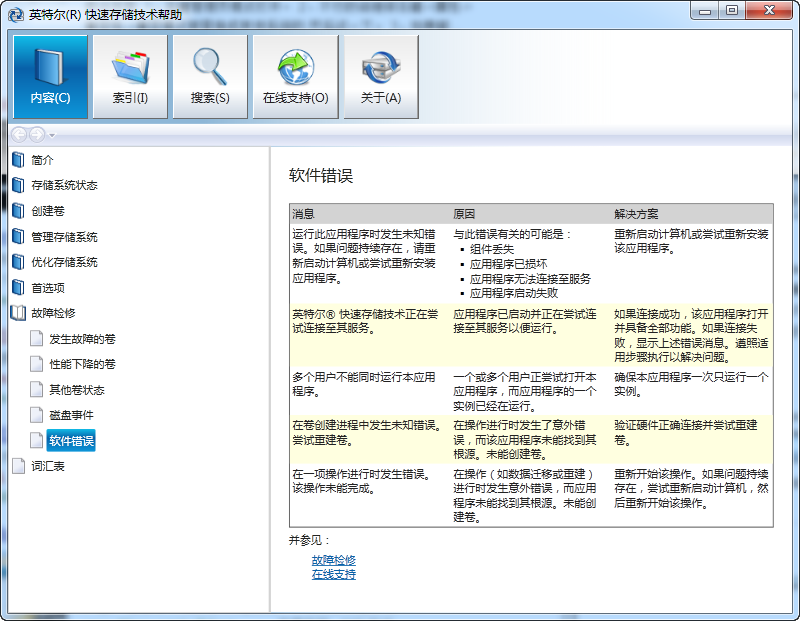Click page icon beside 软件错误
Image resolution: width=800 pixels, height=621 pixels.
pos(36,440)
